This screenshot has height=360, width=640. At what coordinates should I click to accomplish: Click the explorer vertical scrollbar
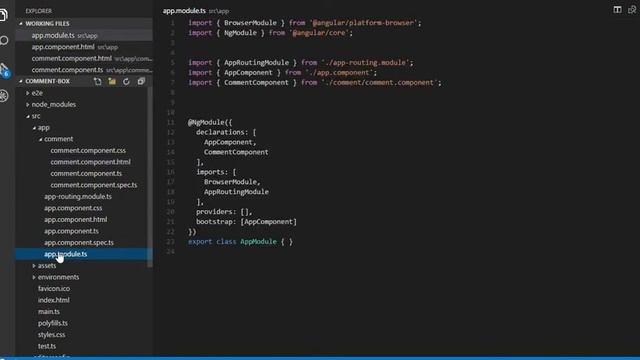pyautogui.click(x=150, y=178)
